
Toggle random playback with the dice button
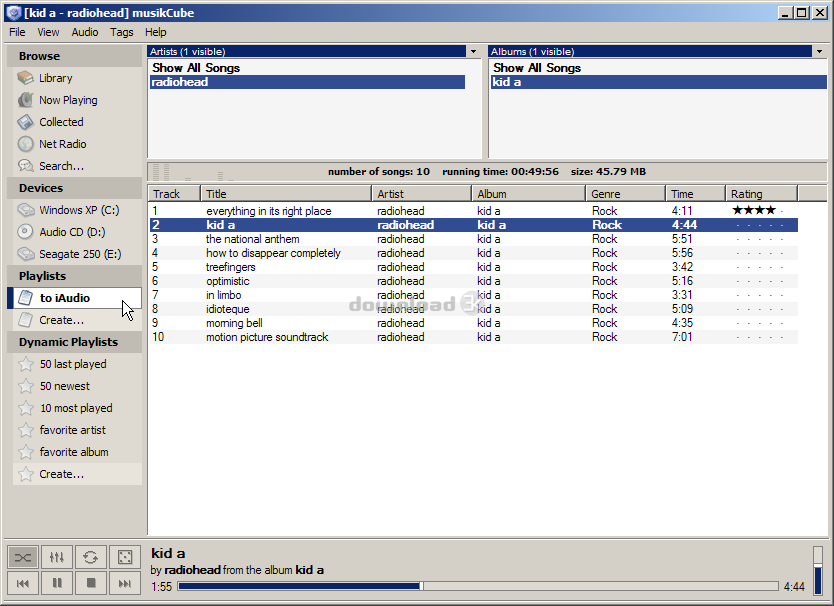pos(125,557)
